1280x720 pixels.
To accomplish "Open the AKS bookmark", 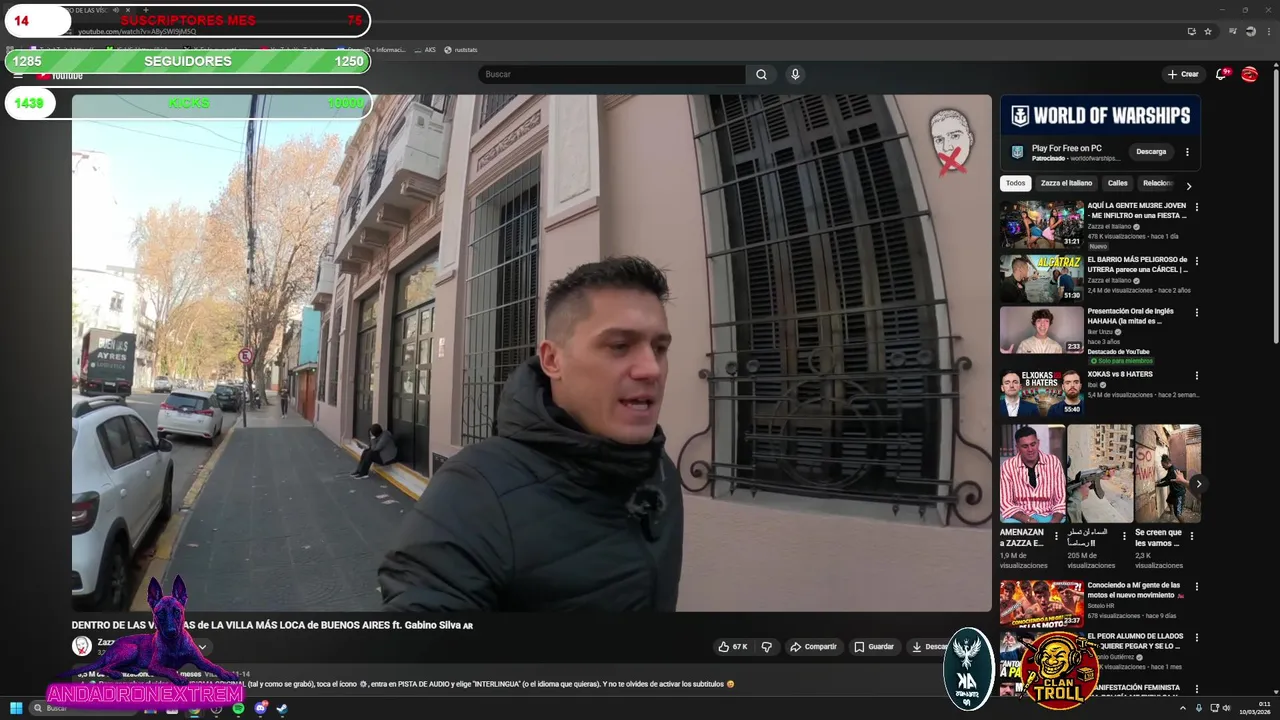I will click(425, 49).
